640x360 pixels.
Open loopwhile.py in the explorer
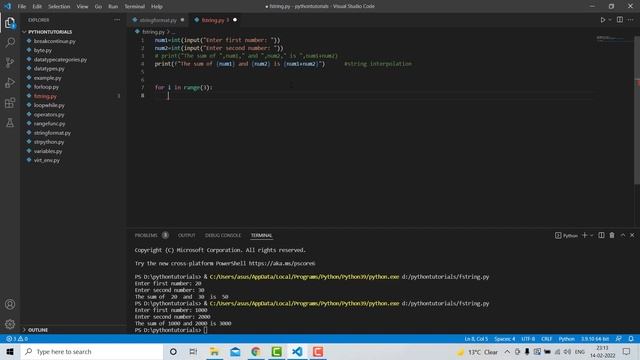point(49,105)
